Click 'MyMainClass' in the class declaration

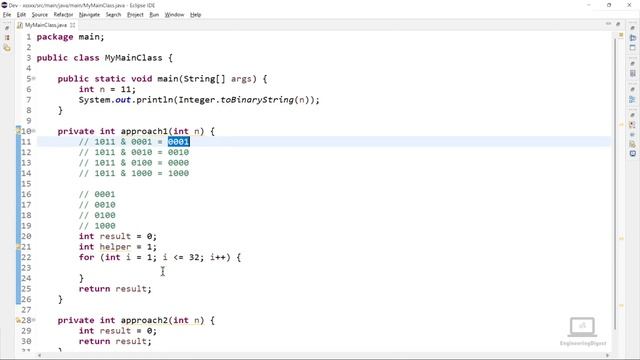point(133,58)
